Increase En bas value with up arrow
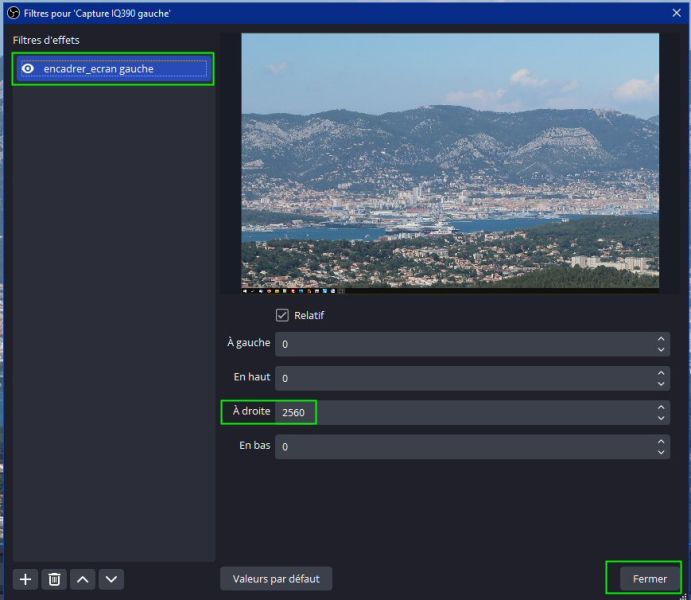Screen dimensions: 691x600 click(x=661, y=442)
